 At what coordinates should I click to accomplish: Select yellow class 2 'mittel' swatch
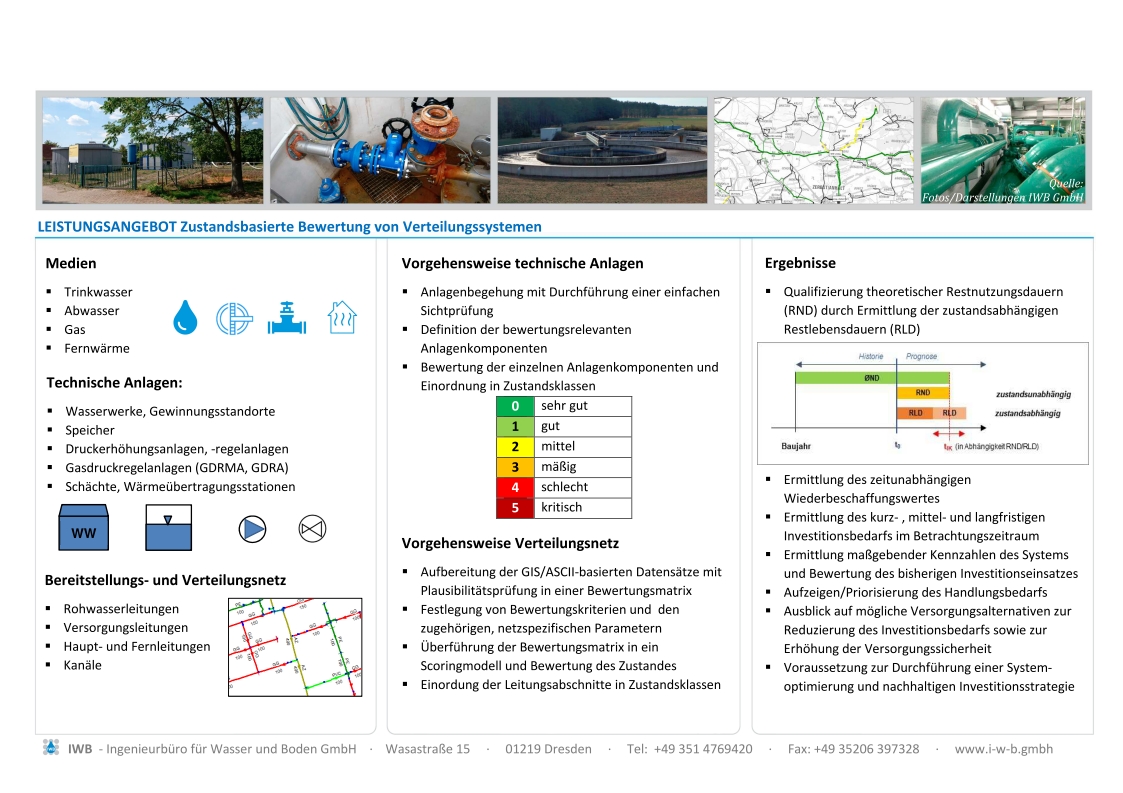tap(515, 447)
